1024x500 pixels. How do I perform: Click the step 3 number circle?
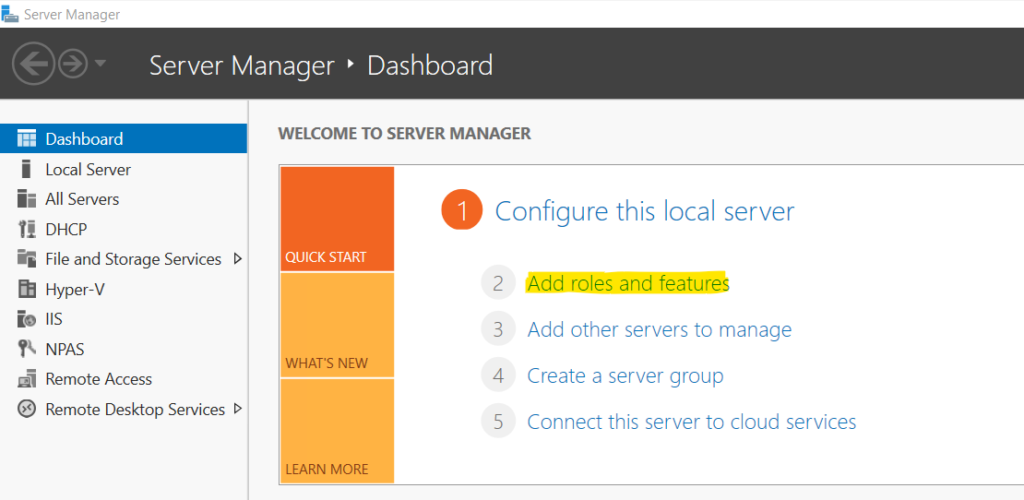click(498, 330)
